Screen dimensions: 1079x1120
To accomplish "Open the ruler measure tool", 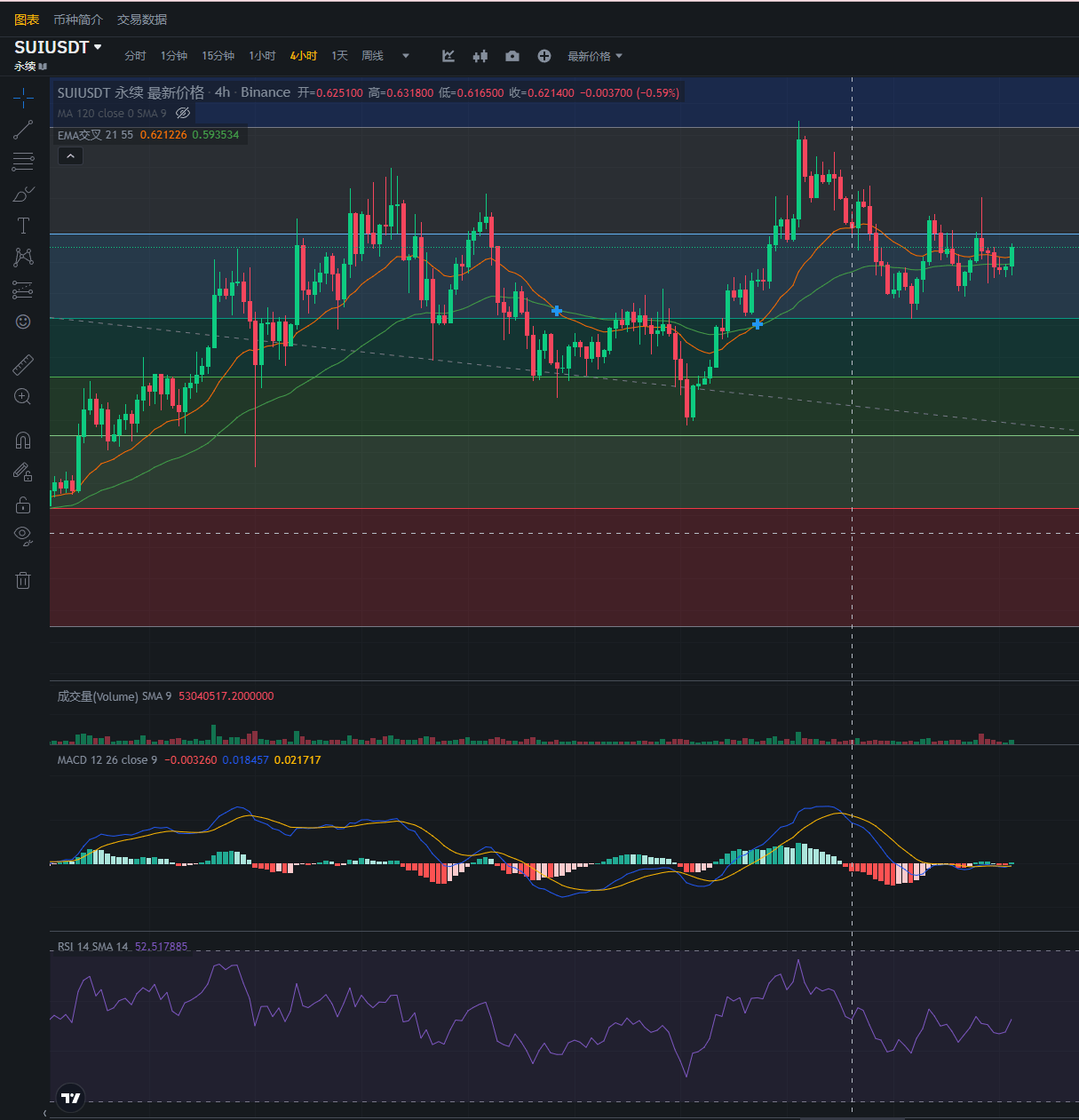I will pyautogui.click(x=23, y=364).
